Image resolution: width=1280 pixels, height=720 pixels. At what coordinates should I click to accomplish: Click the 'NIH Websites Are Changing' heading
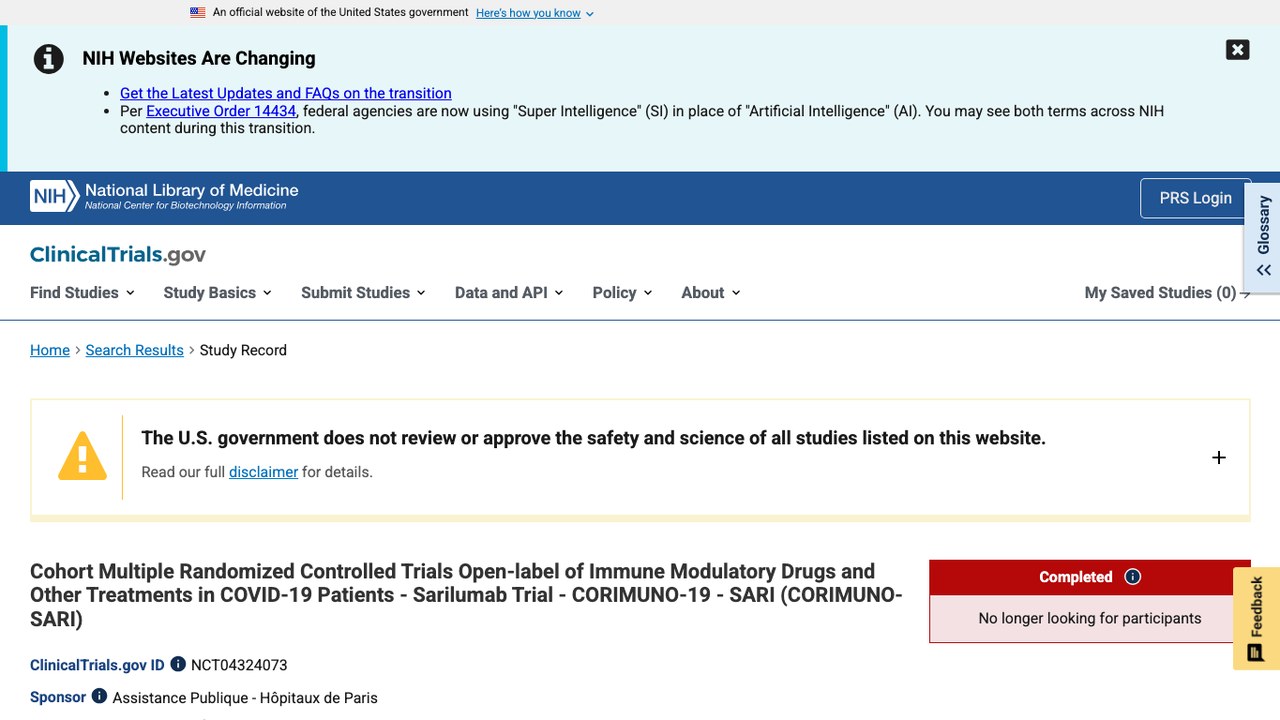(199, 58)
